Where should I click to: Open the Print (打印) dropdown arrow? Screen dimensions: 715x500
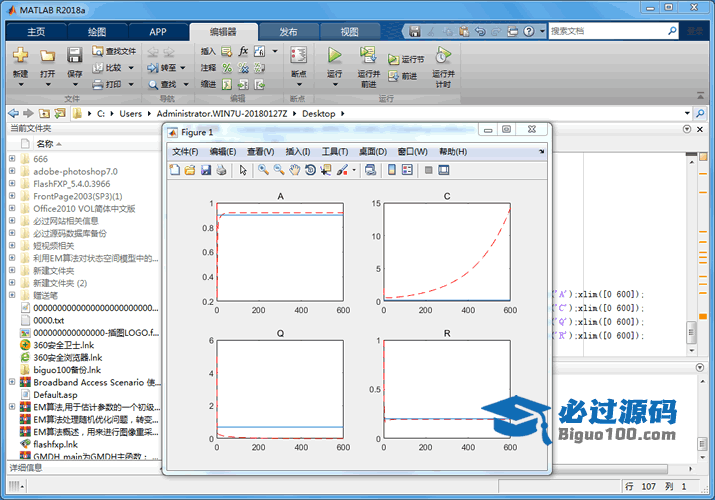tap(131, 84)
